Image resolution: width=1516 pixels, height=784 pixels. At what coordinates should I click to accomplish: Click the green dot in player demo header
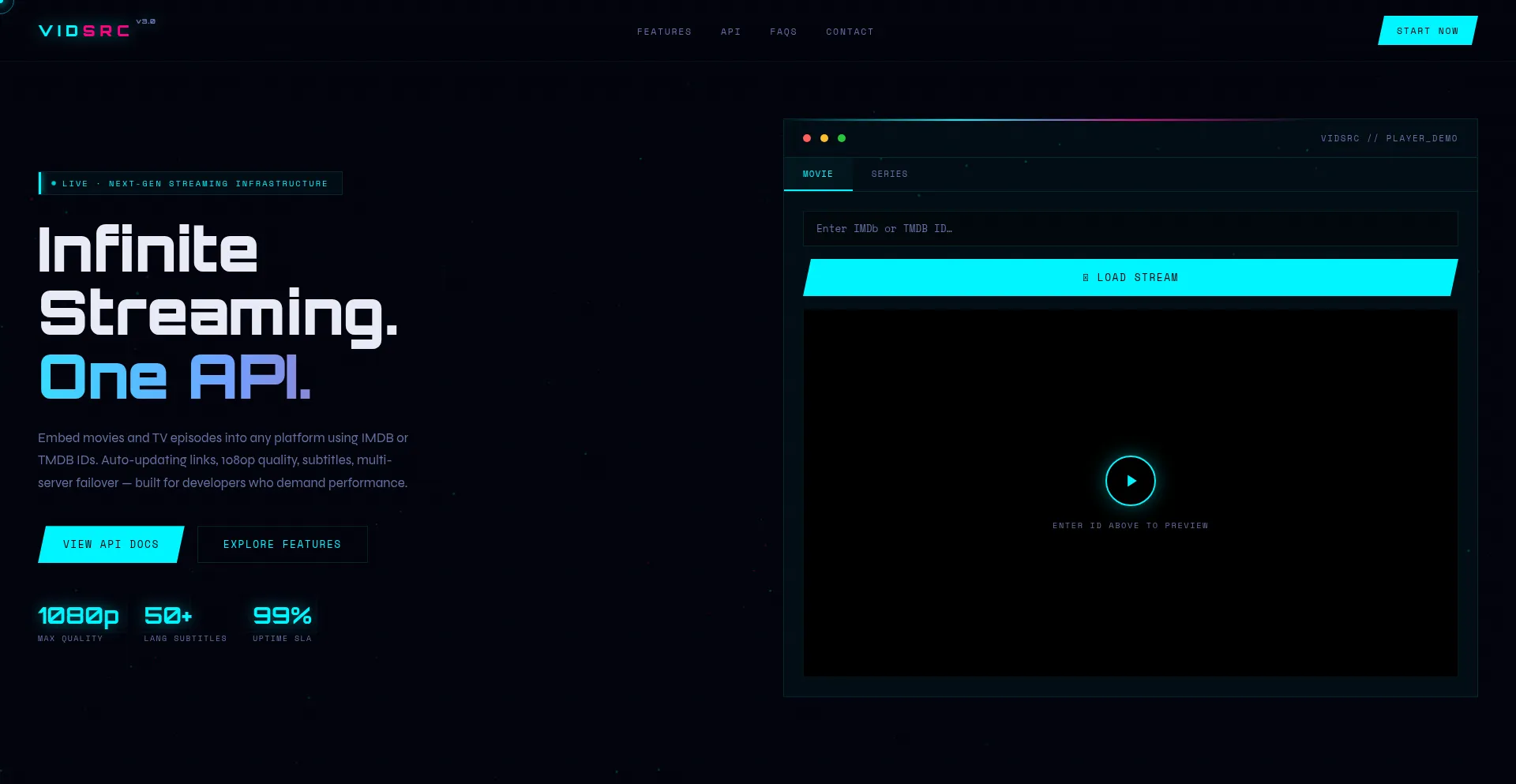click(x=842, y=138)
